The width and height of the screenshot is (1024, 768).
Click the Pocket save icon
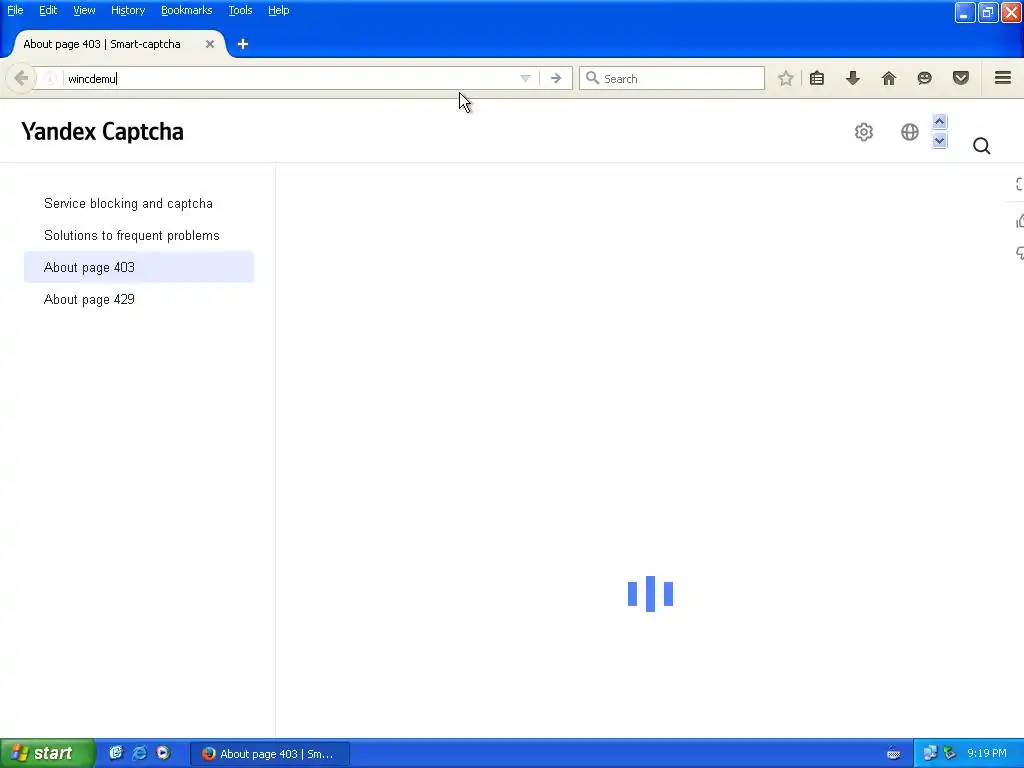tap(961, 78)
